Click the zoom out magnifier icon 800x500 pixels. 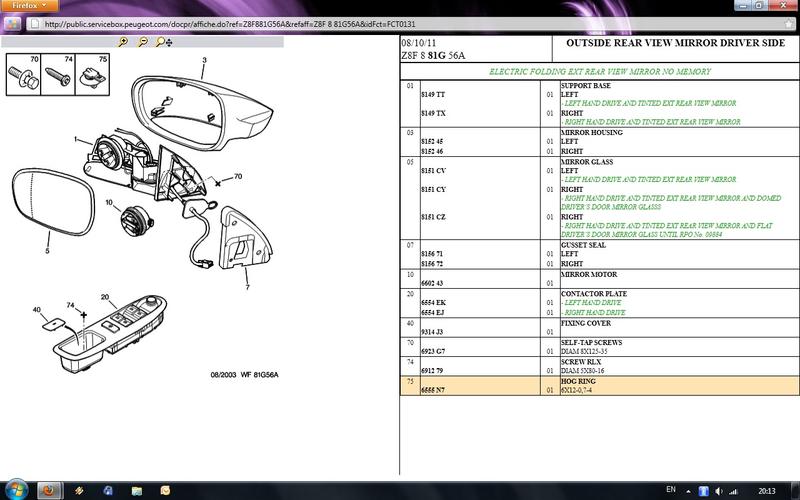[143, 42]
